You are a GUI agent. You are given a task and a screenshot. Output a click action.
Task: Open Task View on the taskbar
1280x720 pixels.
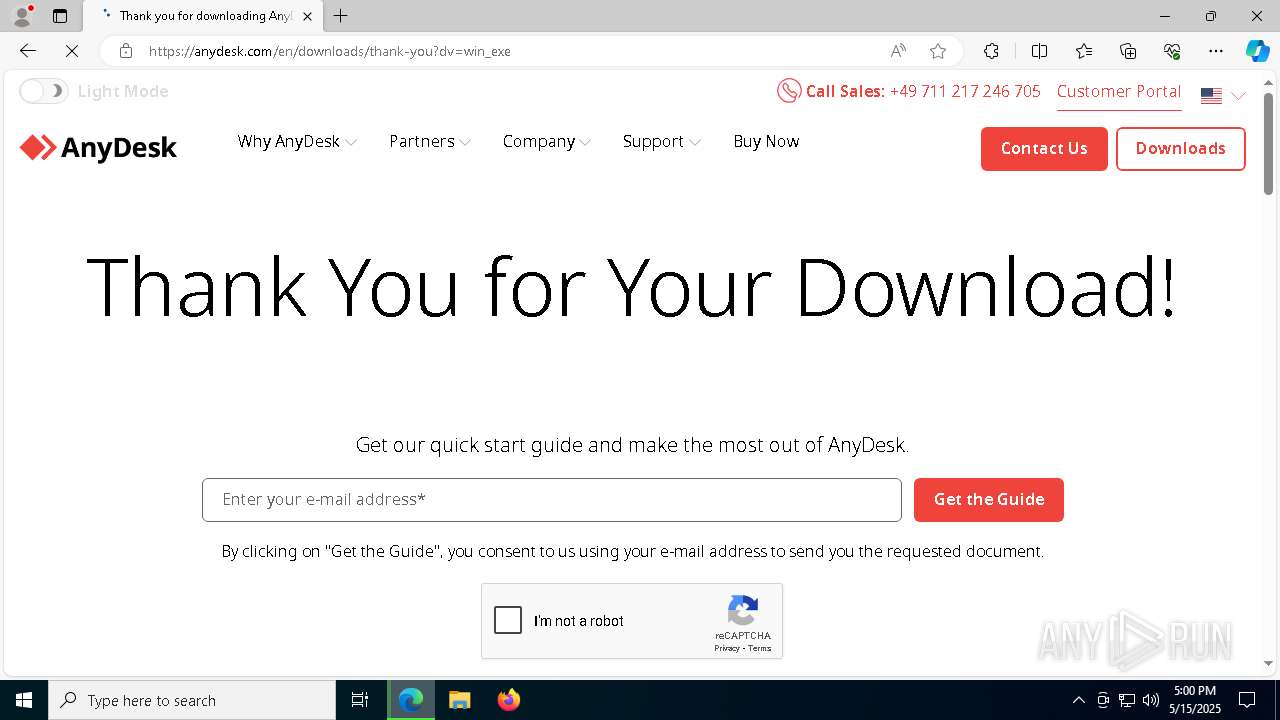(x=360, y=700)
